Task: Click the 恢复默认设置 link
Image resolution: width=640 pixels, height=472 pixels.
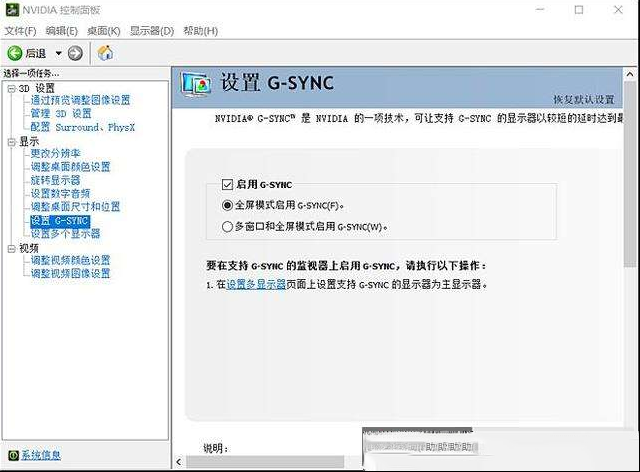Action: (x=584, y=100)
